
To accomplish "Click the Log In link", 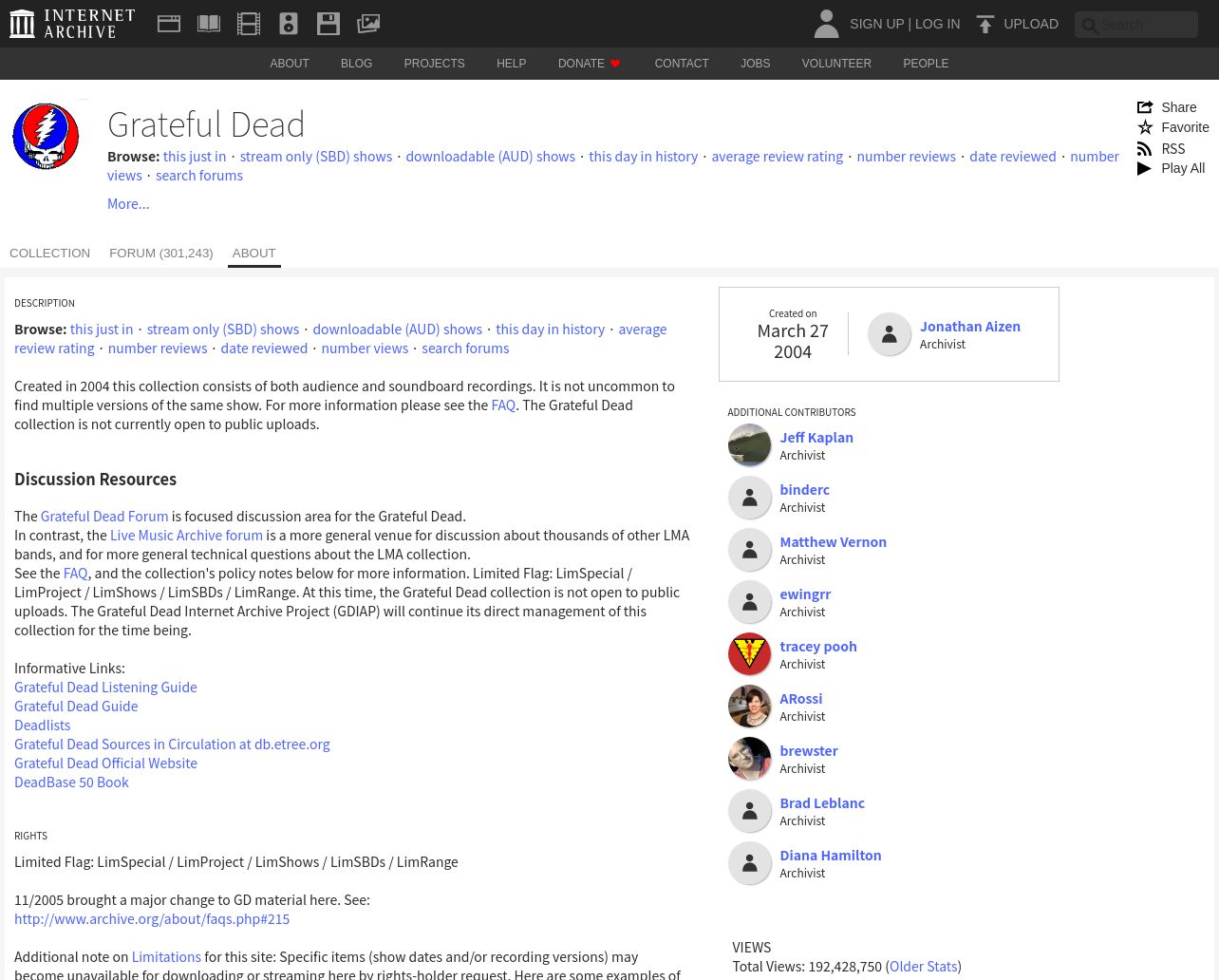I will (937, 24).
